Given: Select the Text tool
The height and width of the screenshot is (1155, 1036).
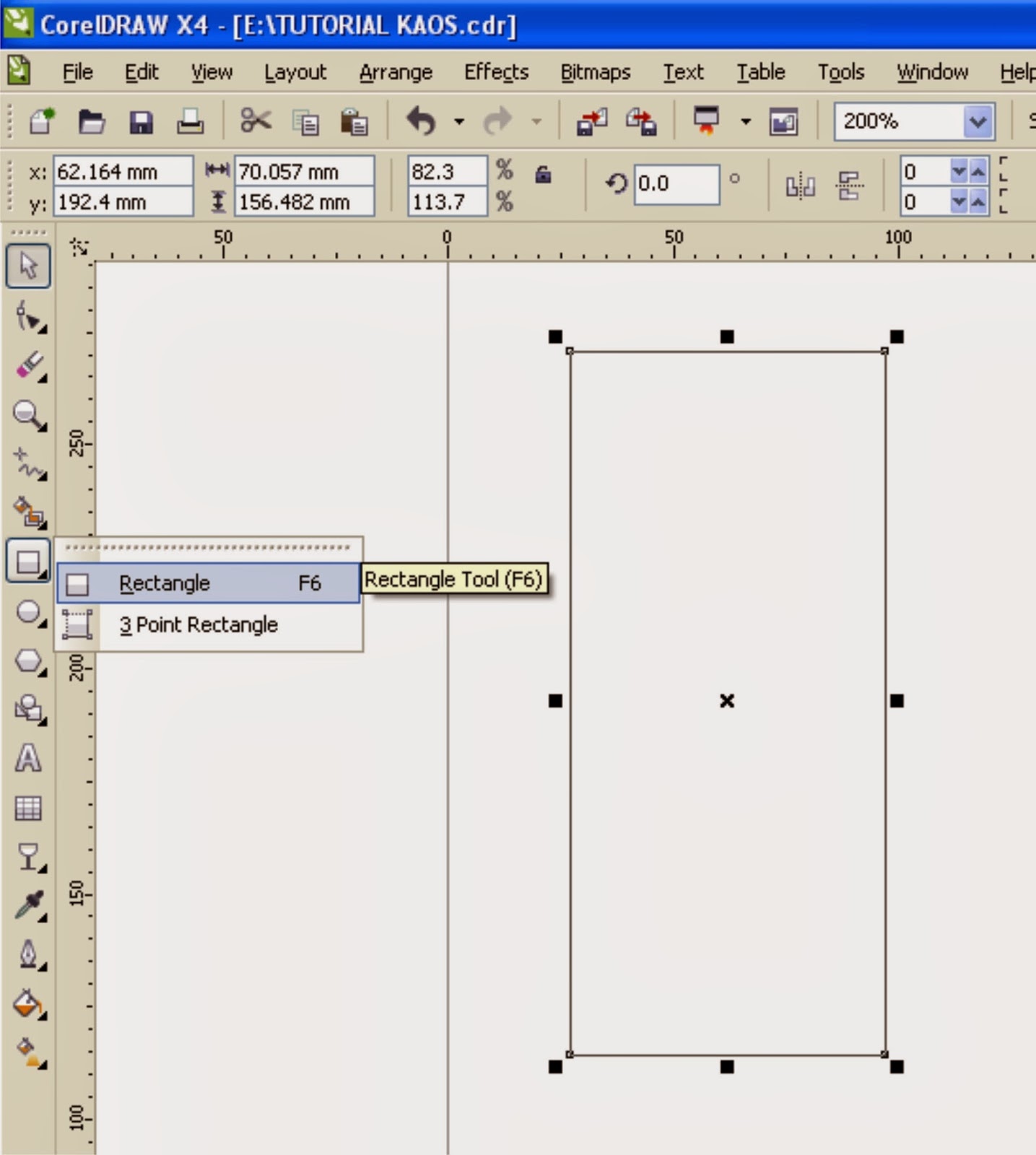Looking at the screenshot, I should pyautogui.click(x=28, y=758).
